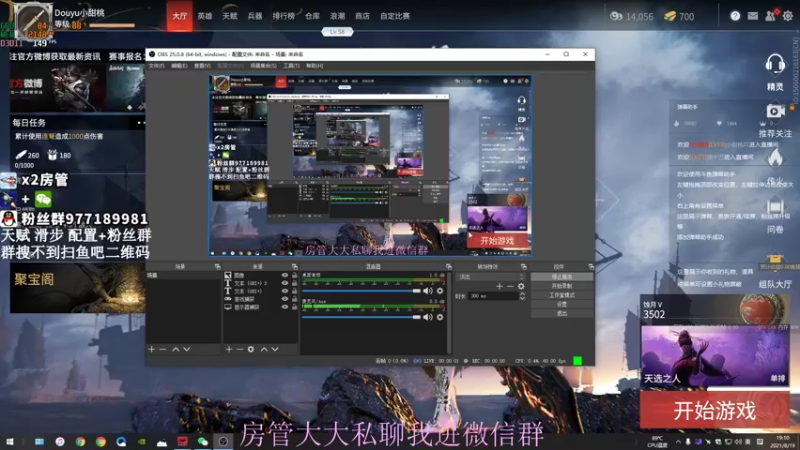Add a new source with plus icon in Sources panel
This screenshot has width=800, height=450.
pos(229,349)
